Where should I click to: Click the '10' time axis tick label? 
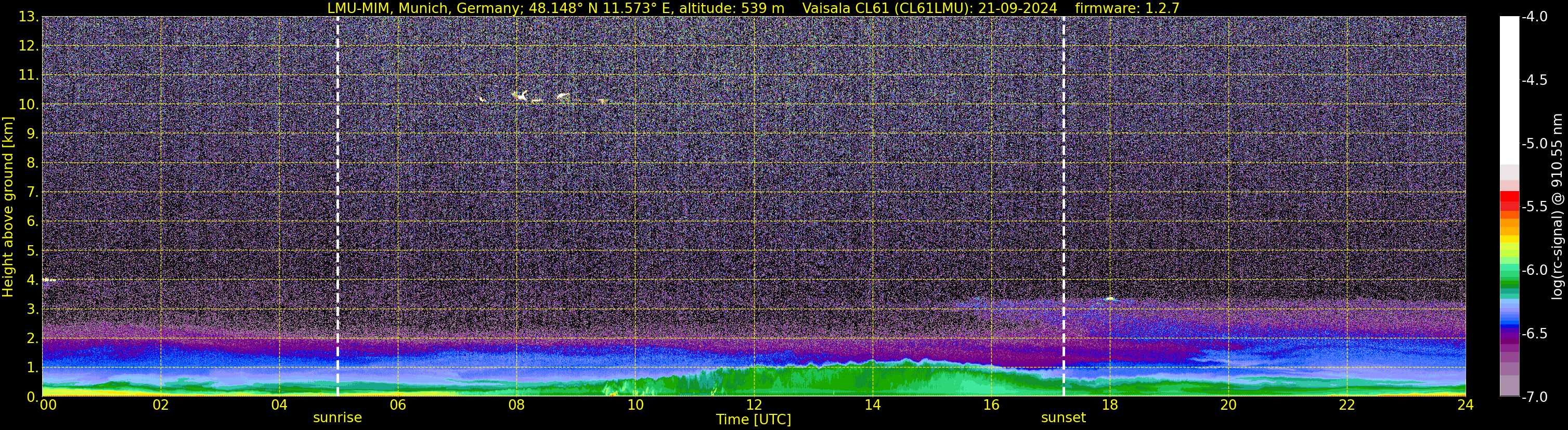(x=636, y=405)
